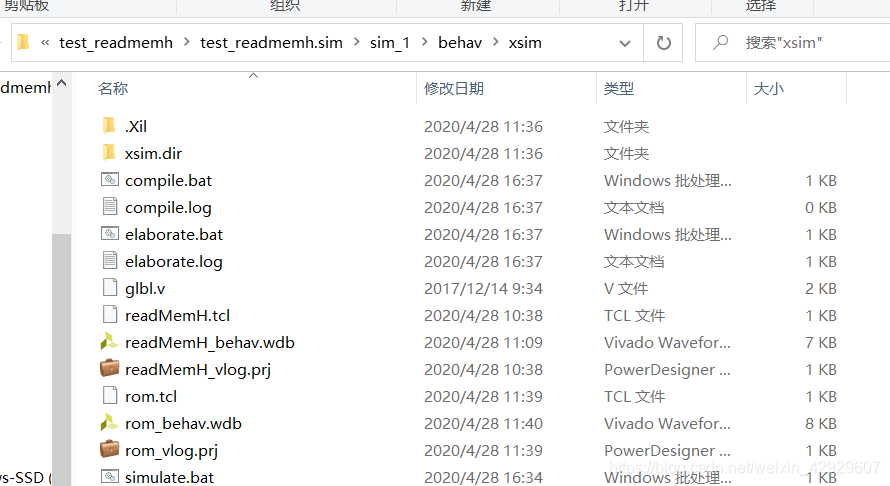
Task: Click the search magnifier icon
Action: [x=720, y=42]
